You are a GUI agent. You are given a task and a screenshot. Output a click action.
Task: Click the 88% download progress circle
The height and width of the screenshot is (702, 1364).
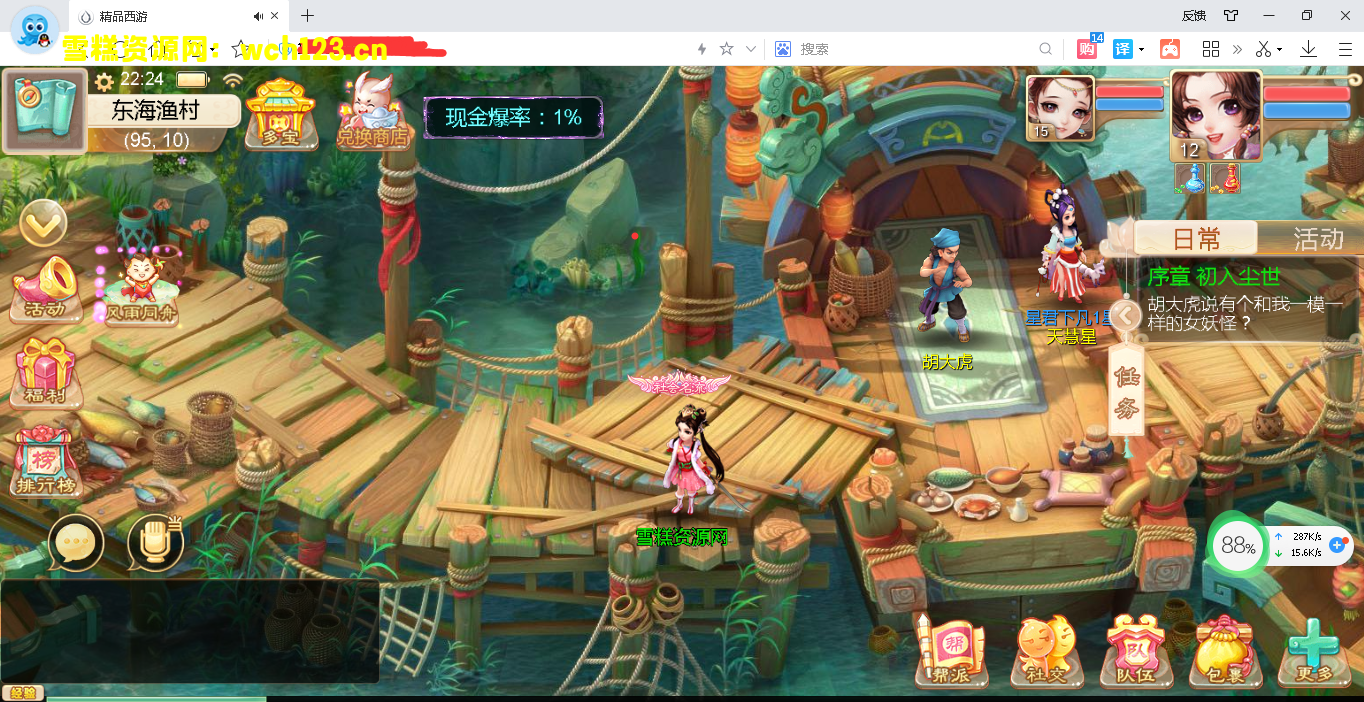(x=1236, y=545)
